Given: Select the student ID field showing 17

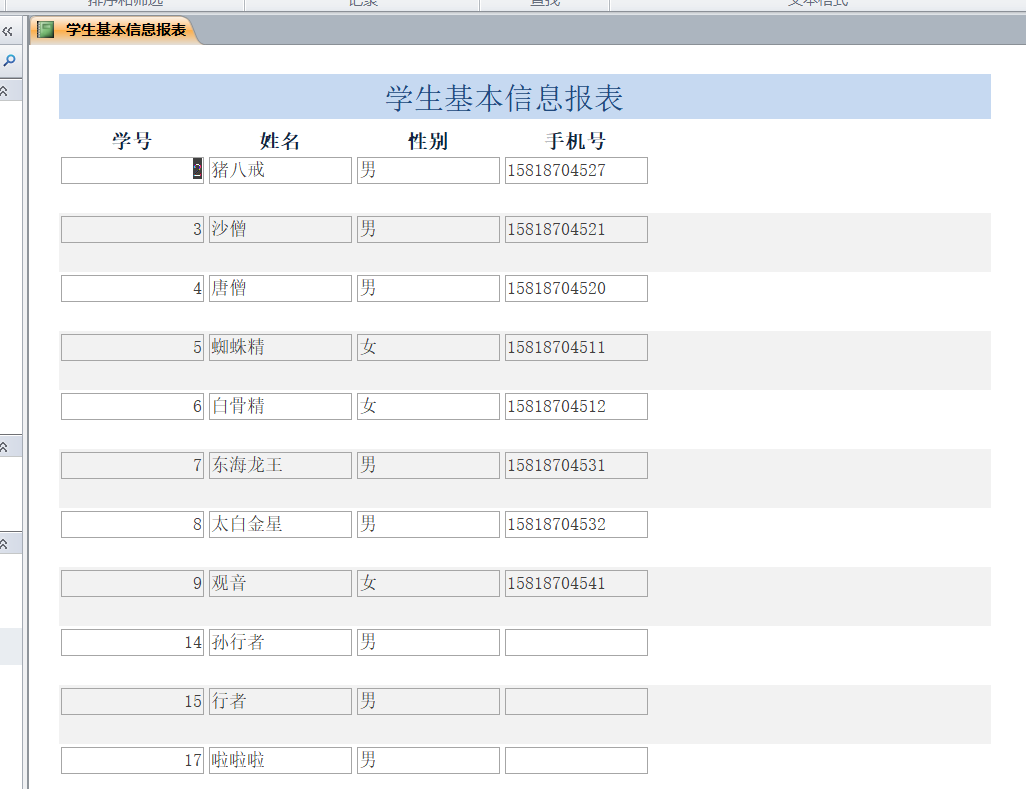Looking at the screenshot, I should [x=132, y=760].
